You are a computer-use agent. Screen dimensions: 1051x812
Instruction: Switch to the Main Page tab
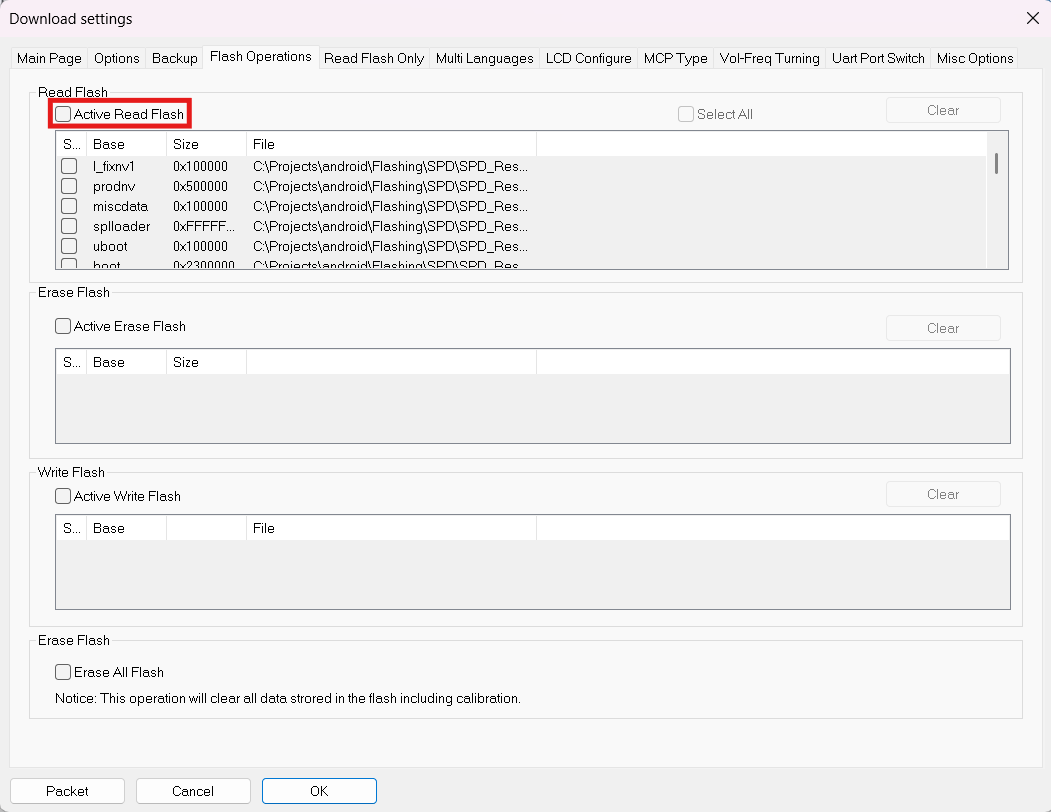pos(49,58)
